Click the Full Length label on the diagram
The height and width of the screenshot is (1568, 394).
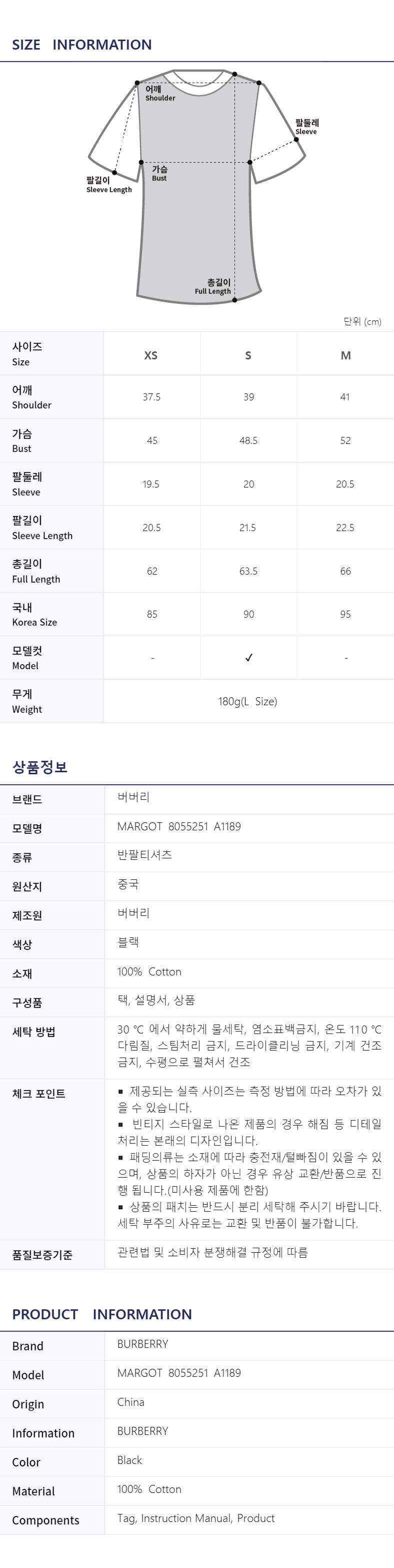pyautogui.click(x=213, y=287)
